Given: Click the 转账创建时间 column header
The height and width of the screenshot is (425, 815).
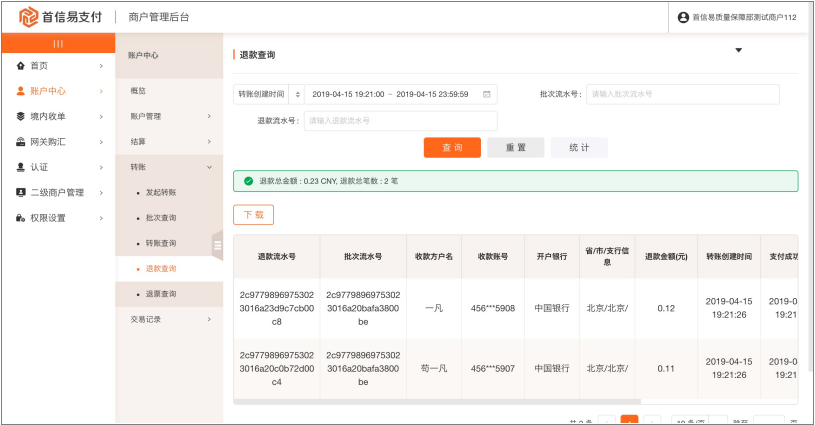Looking at the screenshot, I should click(729, 256).
